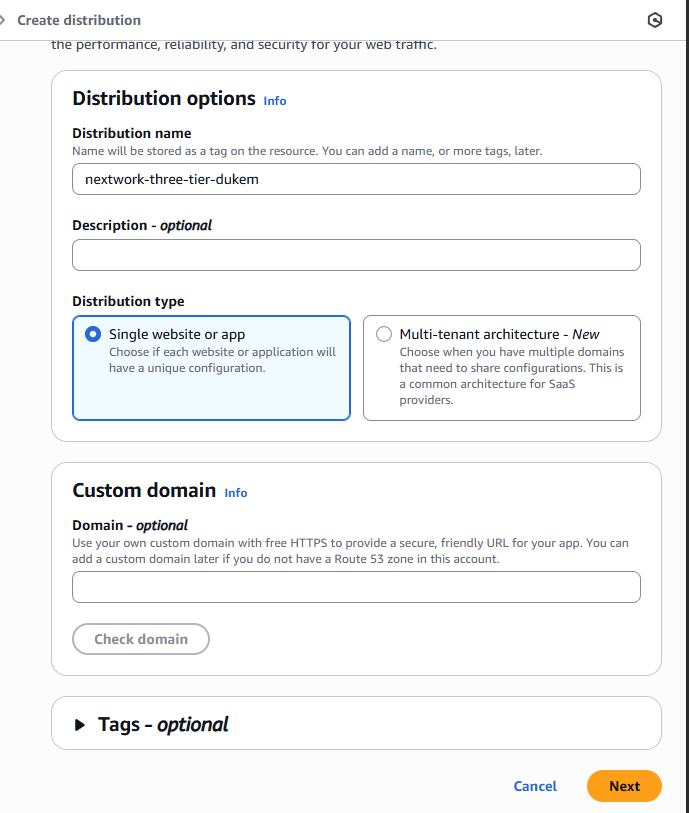Viewport: 689px width, 813px height.
Task: Open the Custom domain Info link
Action: click(235, 493)
